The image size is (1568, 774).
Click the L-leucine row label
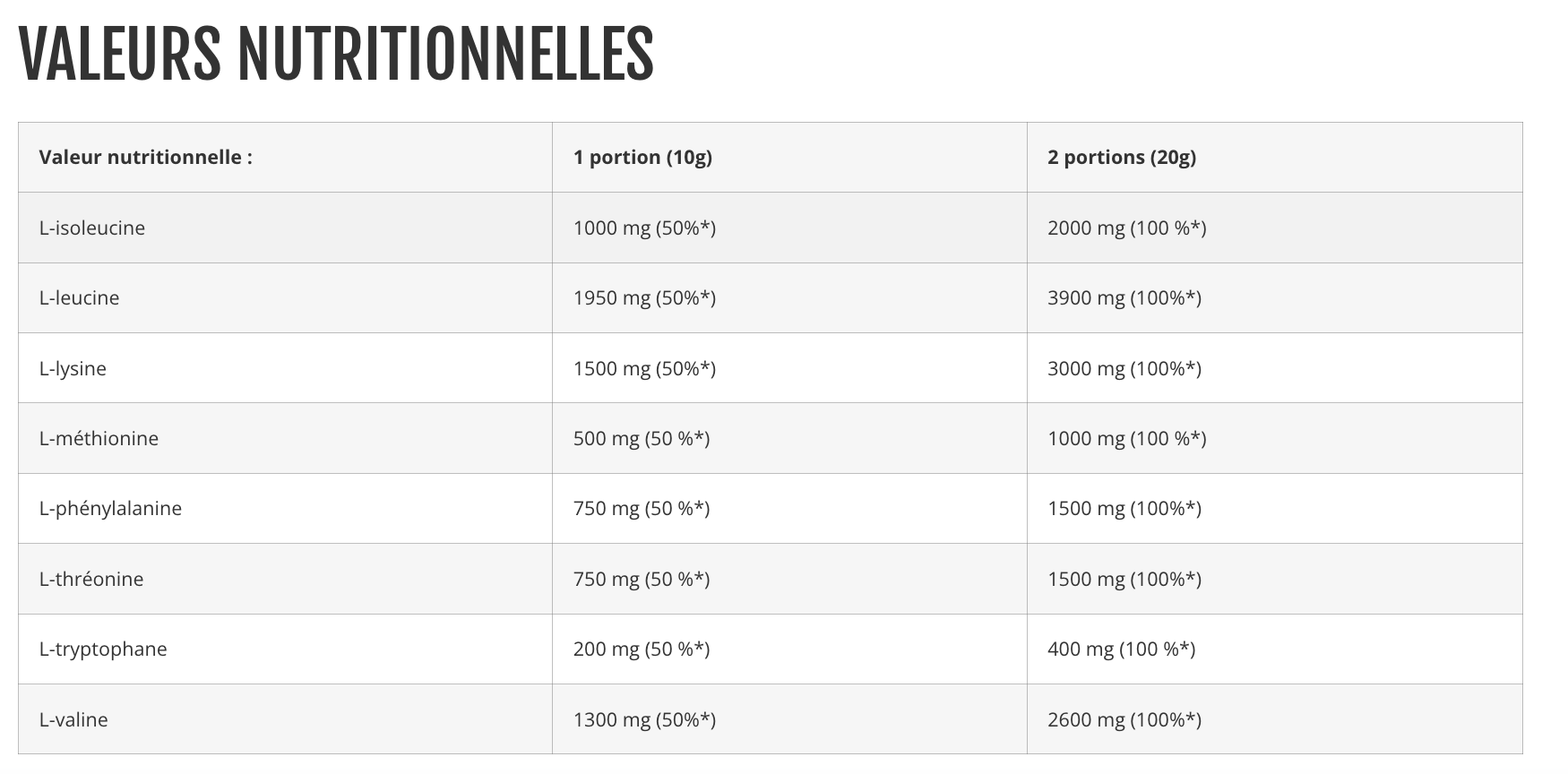pos(79,297)
